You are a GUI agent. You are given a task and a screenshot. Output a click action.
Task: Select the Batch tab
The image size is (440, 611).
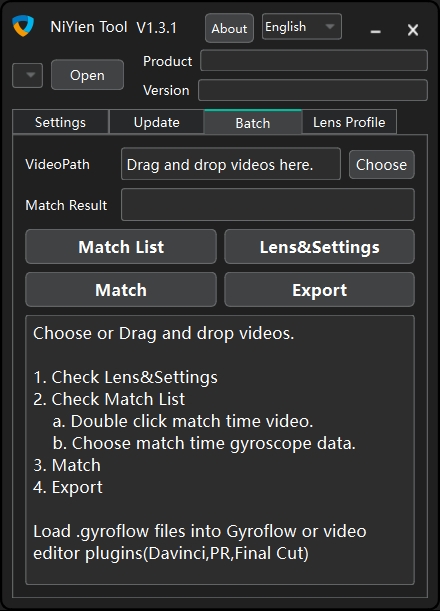coord(253,122)
